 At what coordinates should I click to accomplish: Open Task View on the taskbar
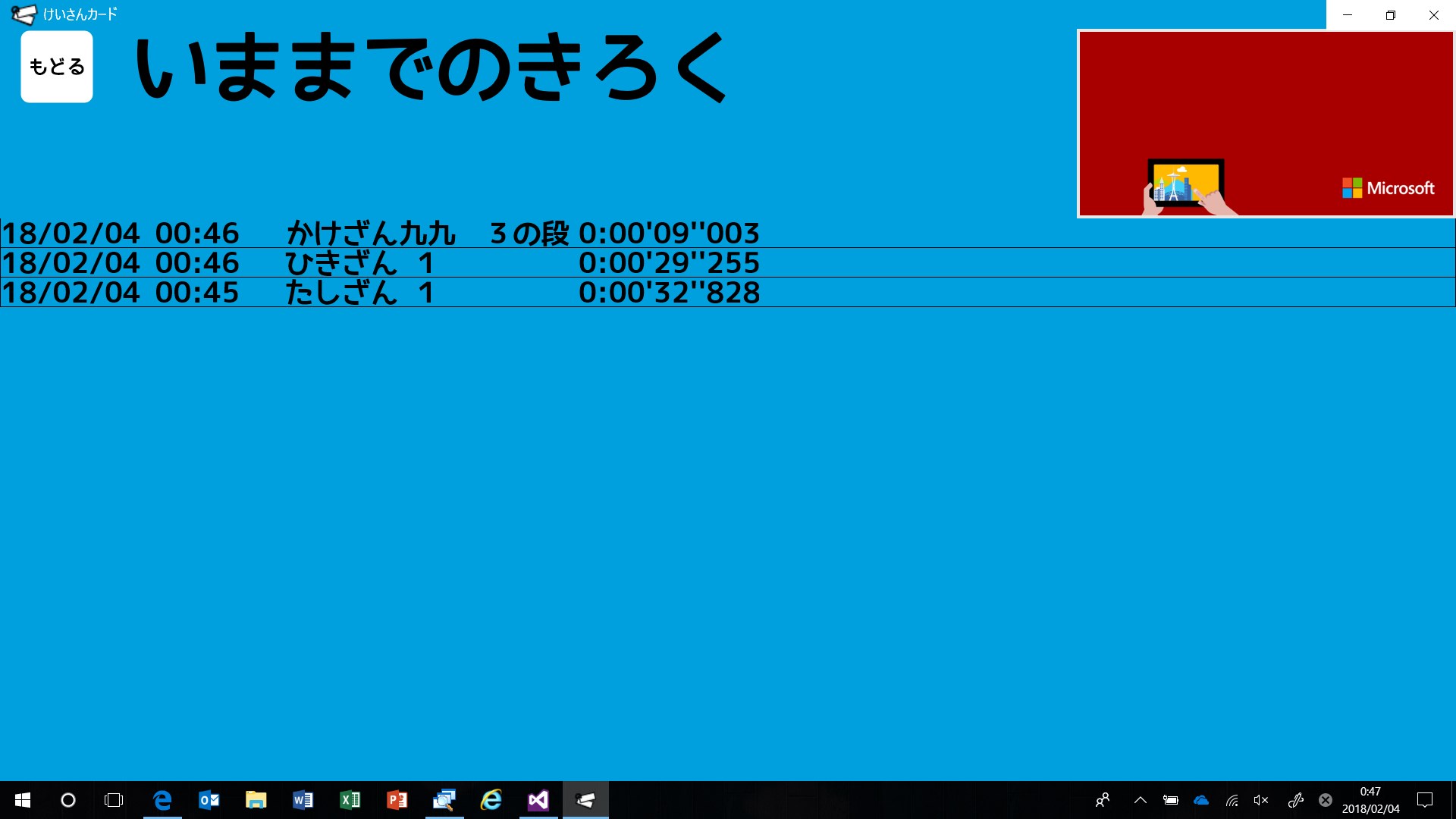114,800
